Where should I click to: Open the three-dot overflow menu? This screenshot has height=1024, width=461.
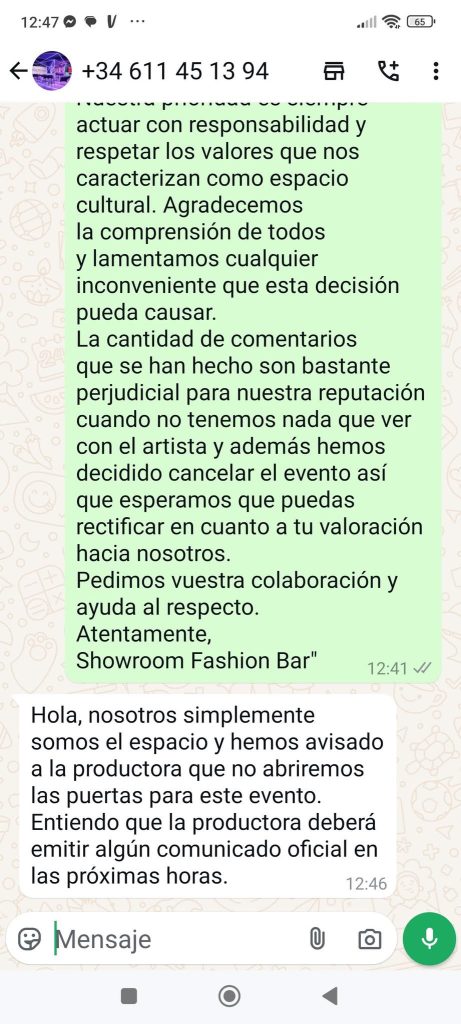tap(436, 71)
